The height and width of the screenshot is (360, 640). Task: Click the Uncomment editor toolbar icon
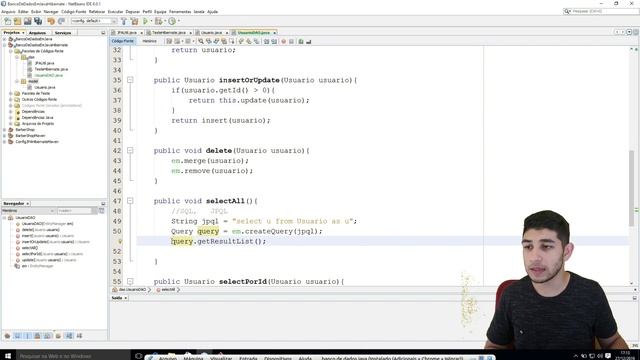coord(309,41)
